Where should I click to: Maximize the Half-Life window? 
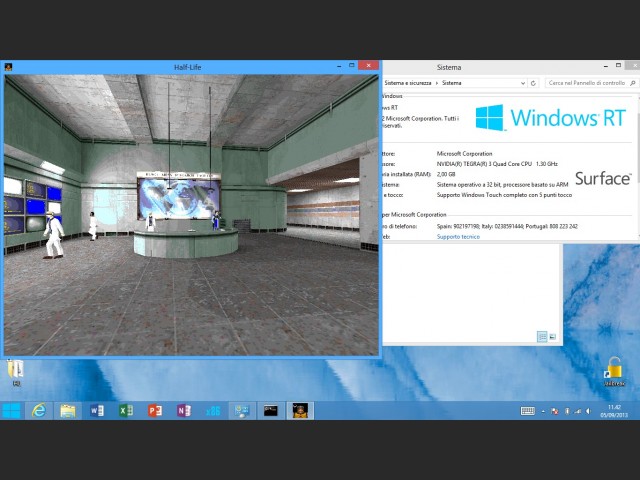[x=351, y=65]
